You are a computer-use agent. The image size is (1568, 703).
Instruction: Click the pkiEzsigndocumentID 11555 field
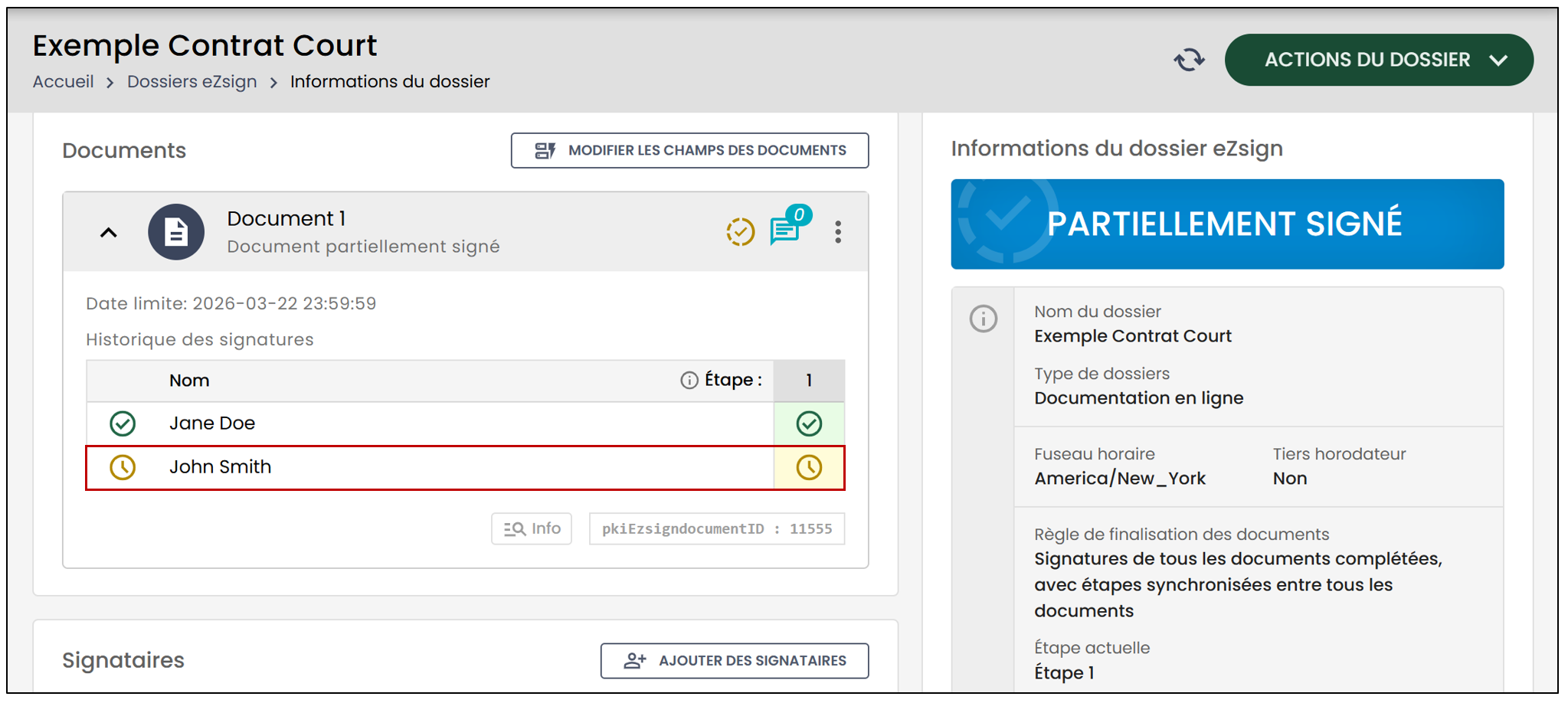tap(717, 528)
